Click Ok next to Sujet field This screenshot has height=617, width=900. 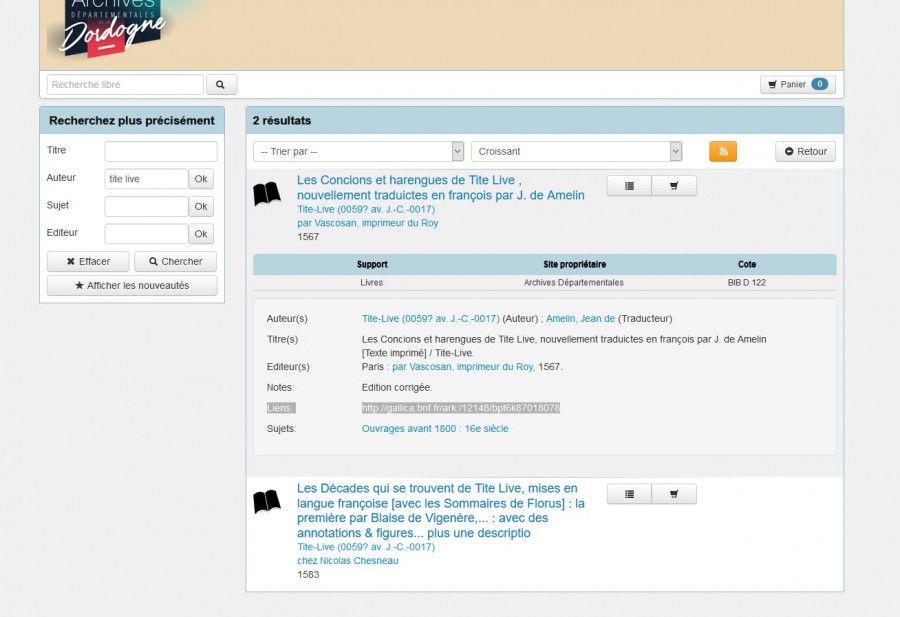201,206
